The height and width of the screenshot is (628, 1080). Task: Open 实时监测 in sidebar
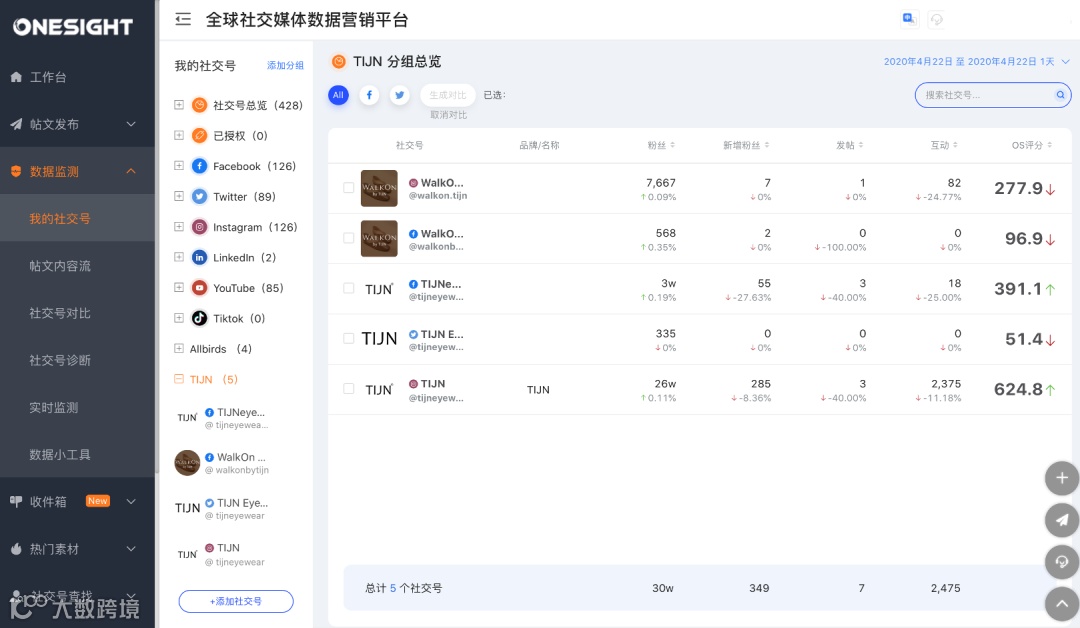(x=77, y=407)
